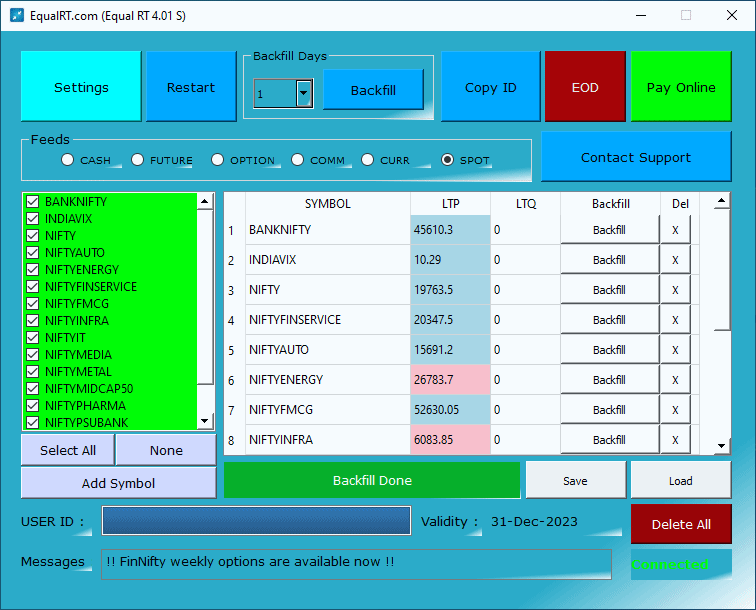Click the red EOD button
Viewport: 756px width, 610px height.
pyautogui.click(x=585, y=86)
